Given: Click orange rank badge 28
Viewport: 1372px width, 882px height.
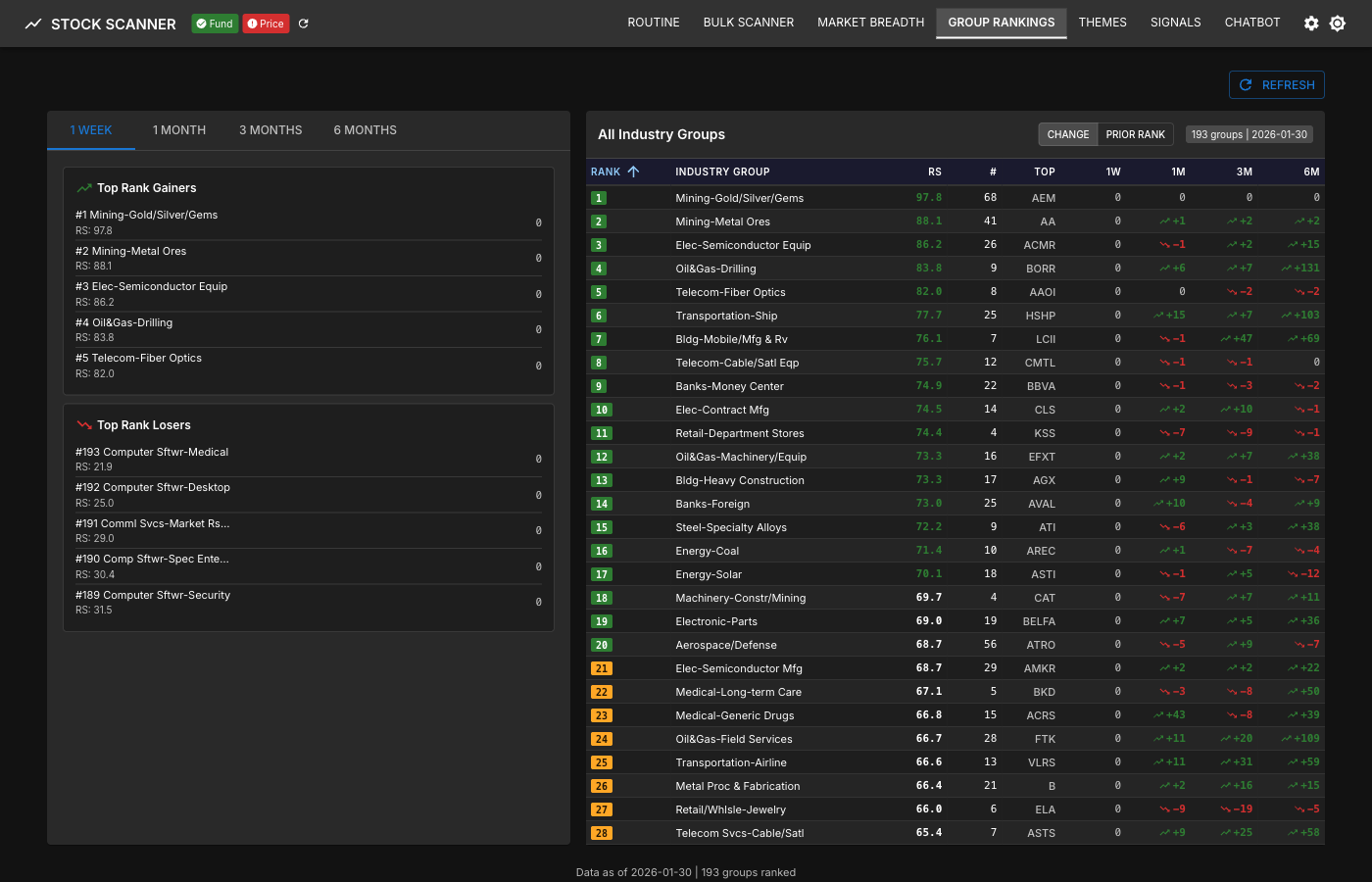Looking at the screenshot, I should [x=602, y=833].
